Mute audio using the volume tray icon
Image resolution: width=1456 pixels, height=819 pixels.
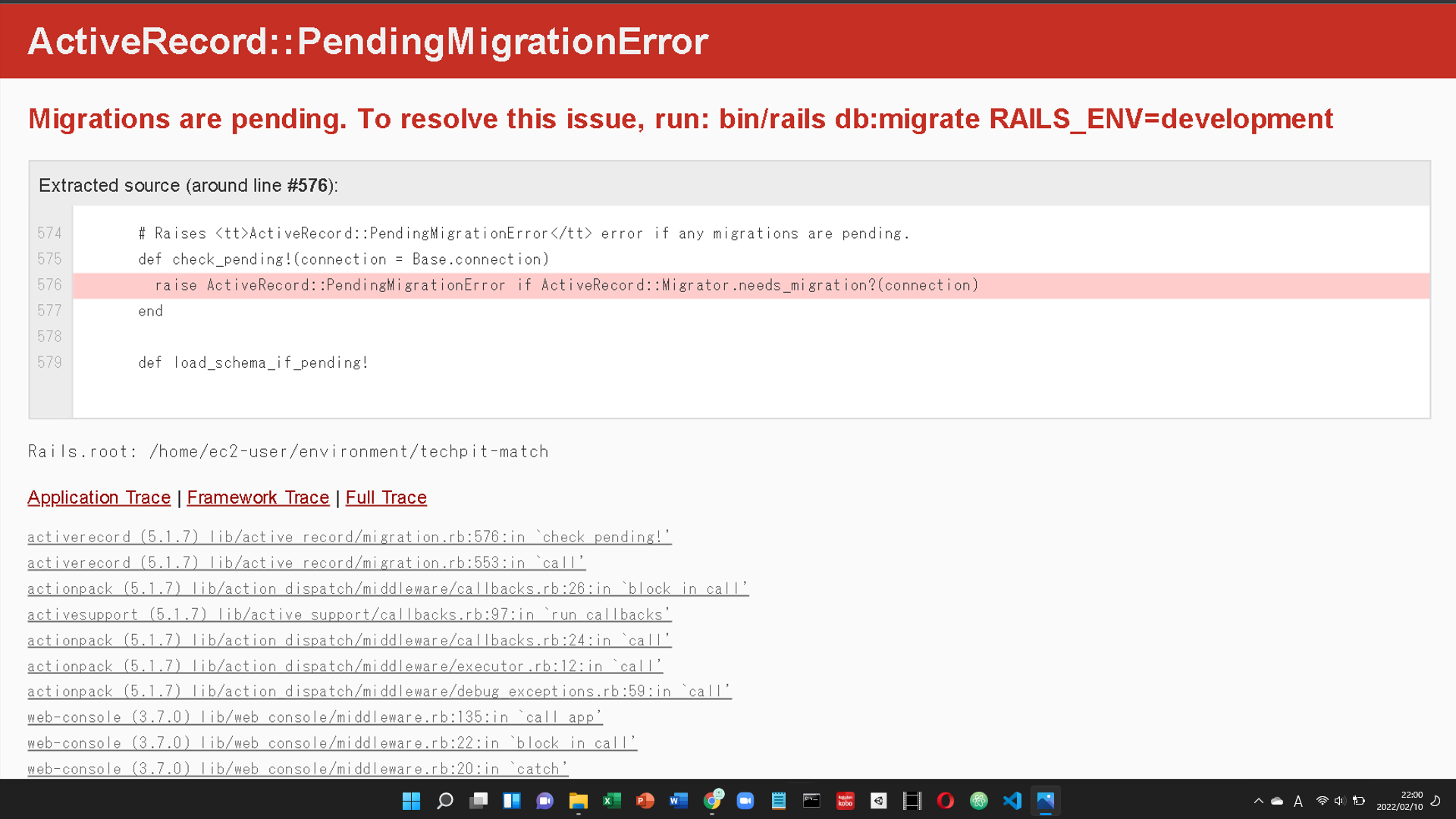1339,801
